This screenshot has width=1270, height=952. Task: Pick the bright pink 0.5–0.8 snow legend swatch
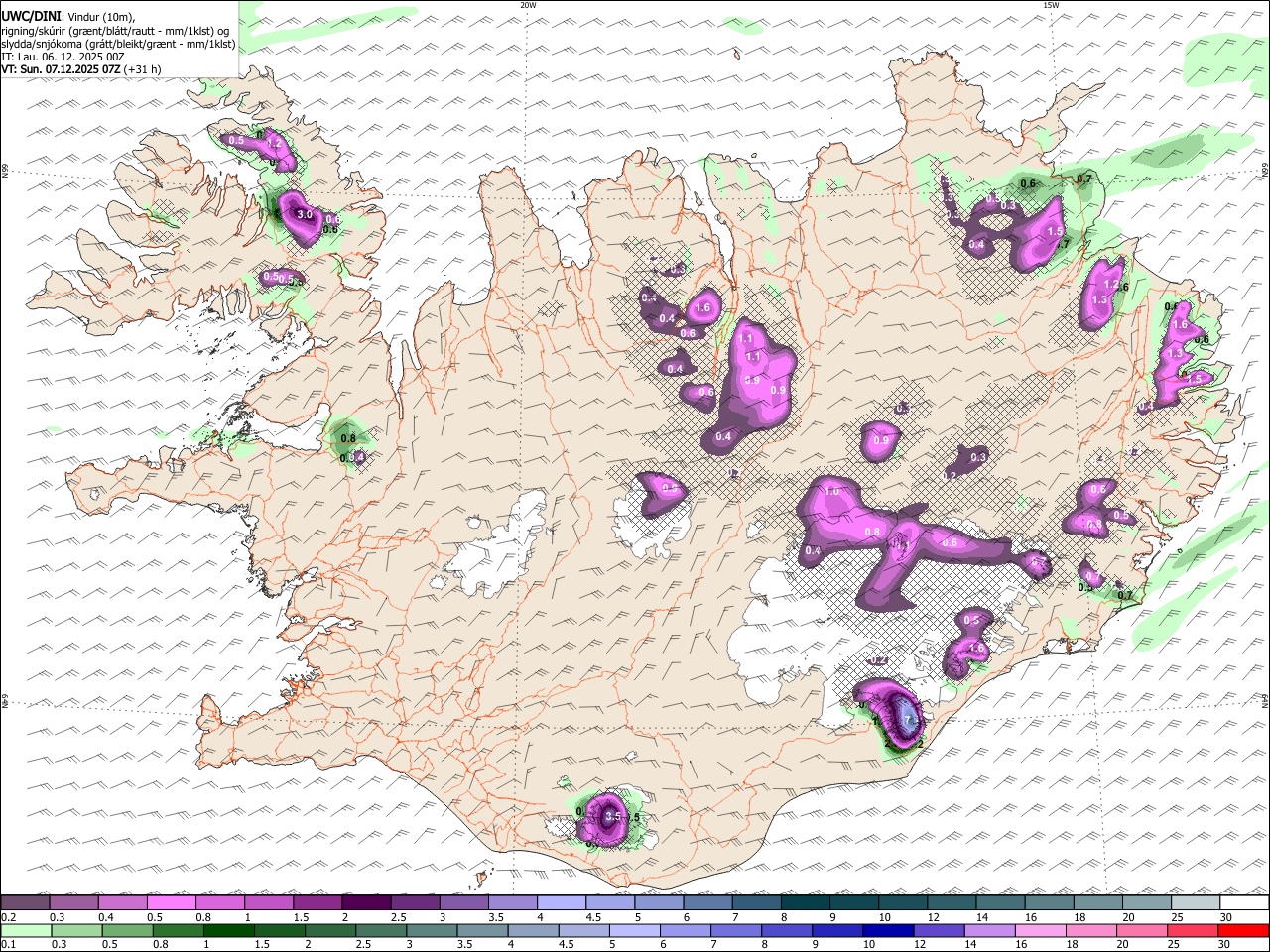[x=171, y=902]
